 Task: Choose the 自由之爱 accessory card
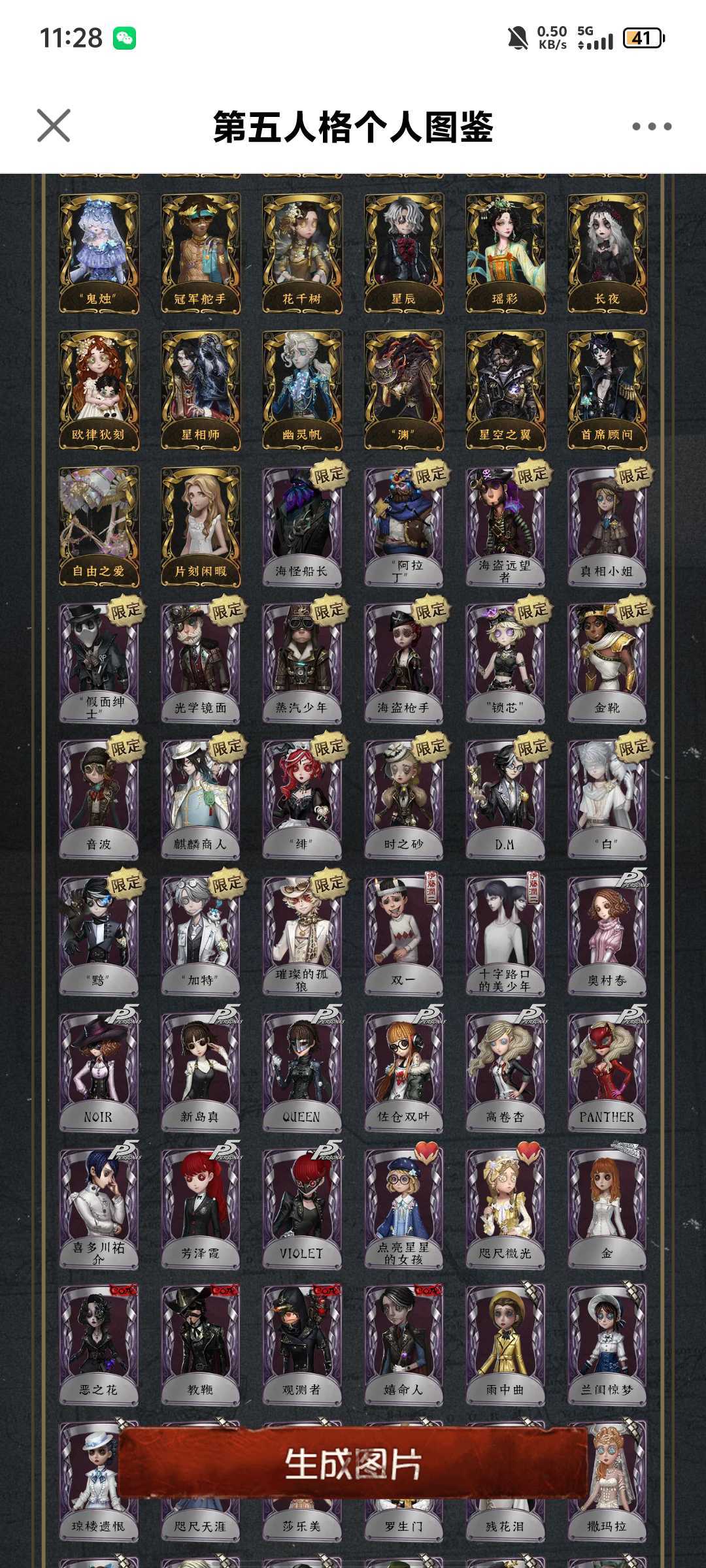coord(99,526)
